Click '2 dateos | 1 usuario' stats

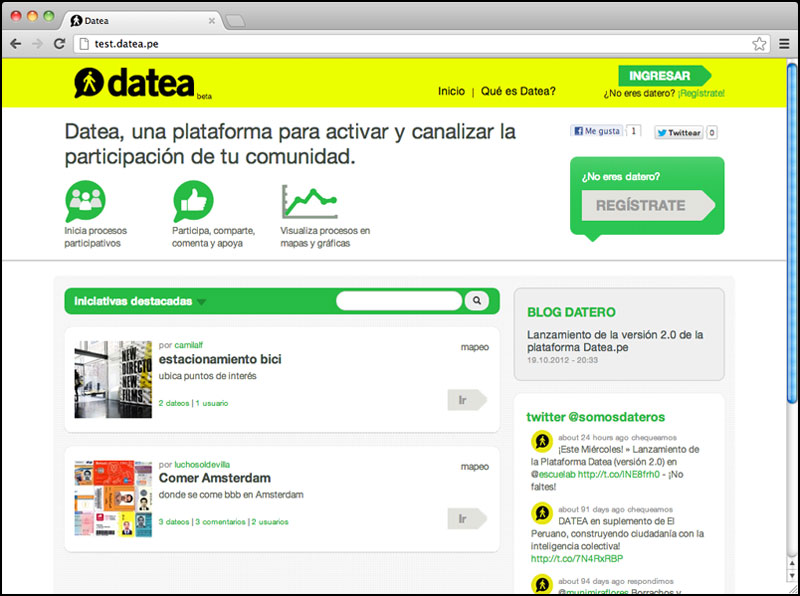pyautogui.click(x=193, y=403)
